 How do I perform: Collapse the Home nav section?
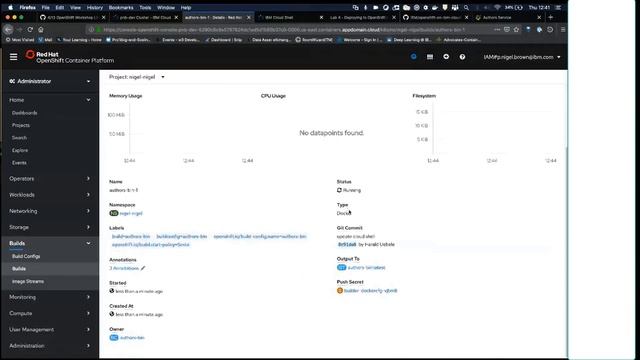click(x=50, y=100)
